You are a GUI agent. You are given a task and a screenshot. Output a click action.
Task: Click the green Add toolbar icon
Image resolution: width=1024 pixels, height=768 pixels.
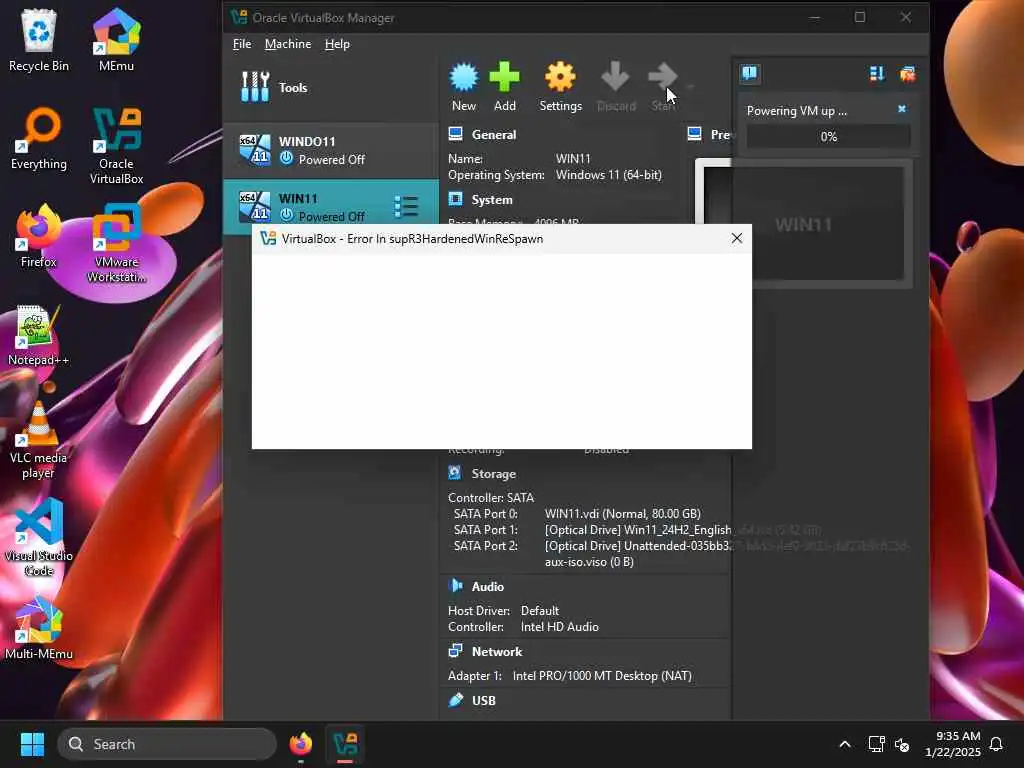(x=504, y=77)
